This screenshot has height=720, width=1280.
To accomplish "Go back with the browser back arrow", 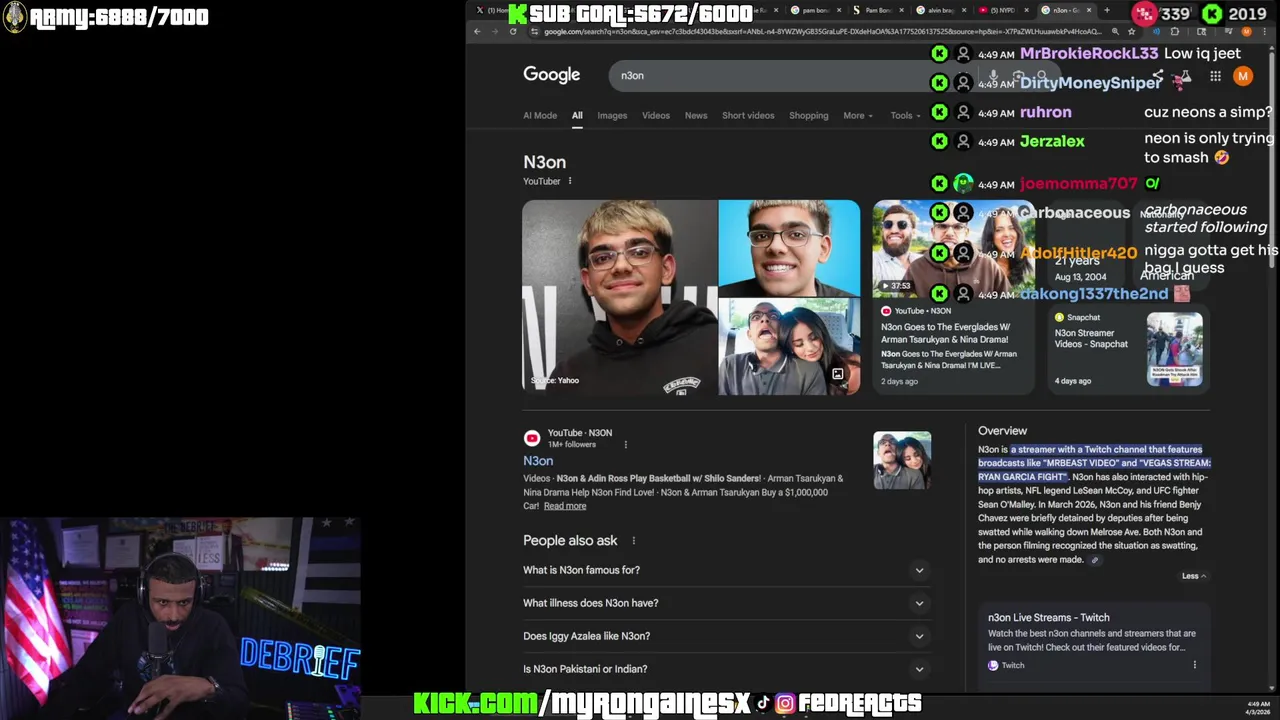I will [x=477, y=31].
